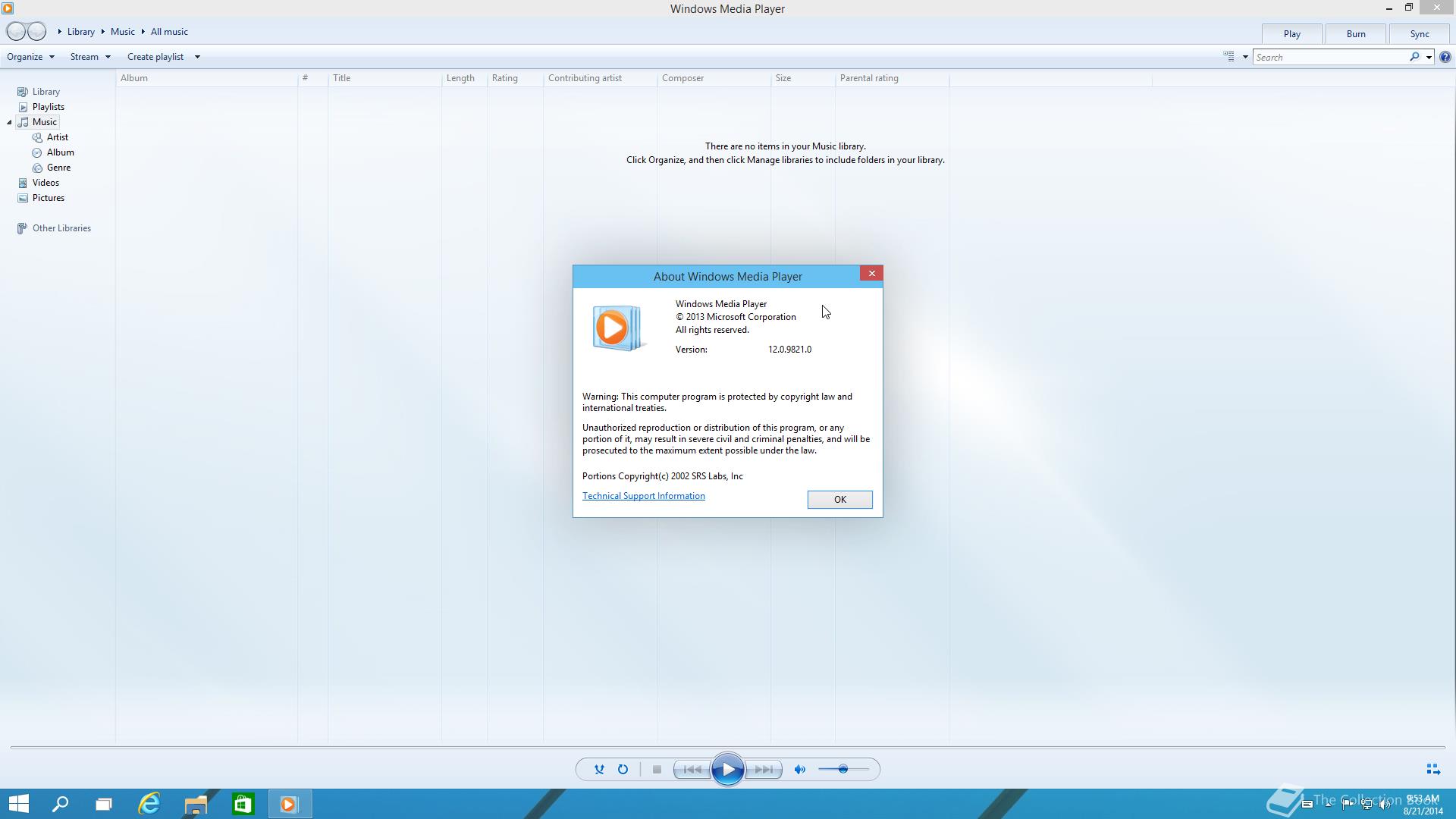
Task: Turn shuffle on in playback controls
Action: 599,770
